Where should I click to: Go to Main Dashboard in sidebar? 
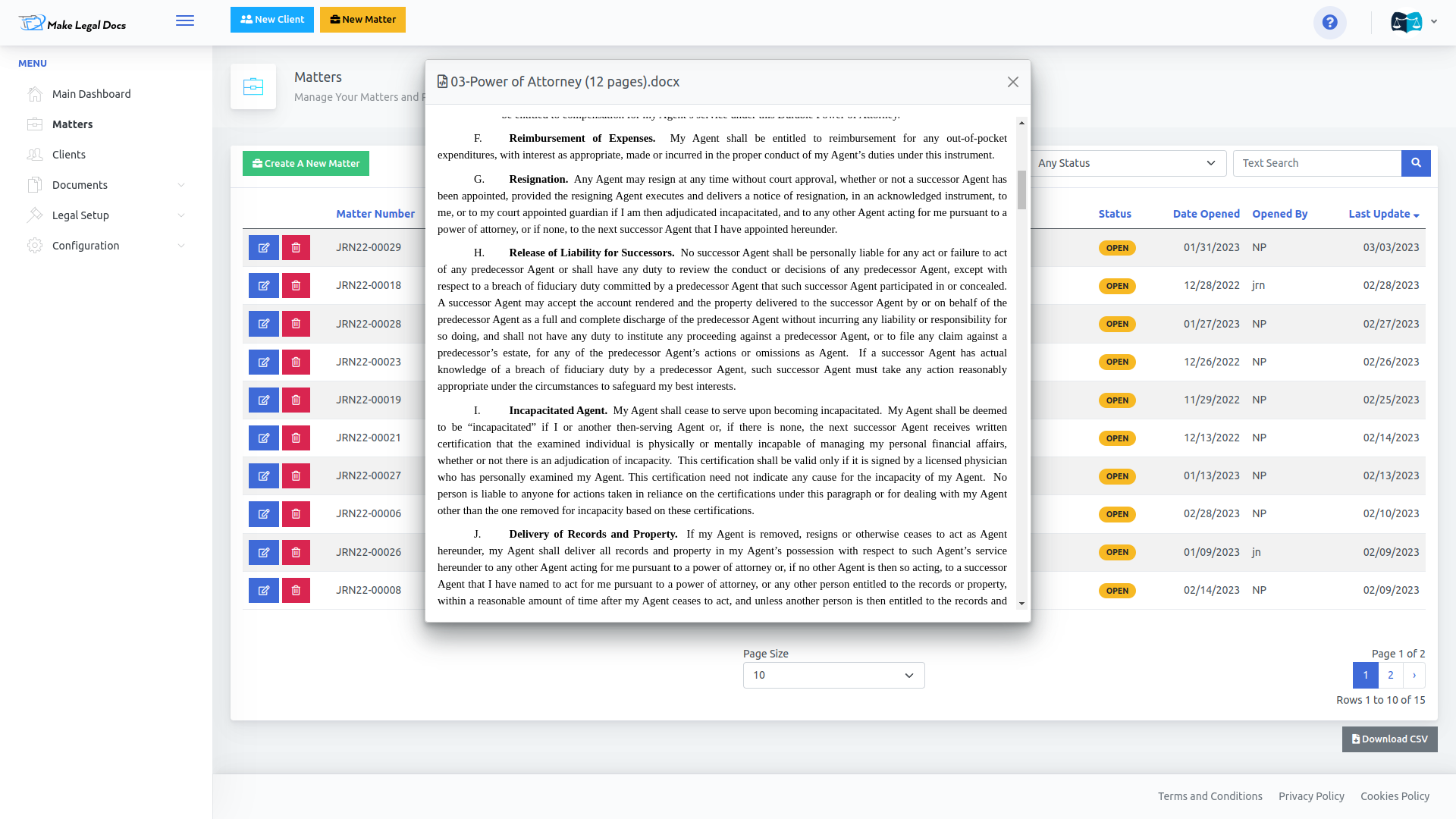click(91, 94)
